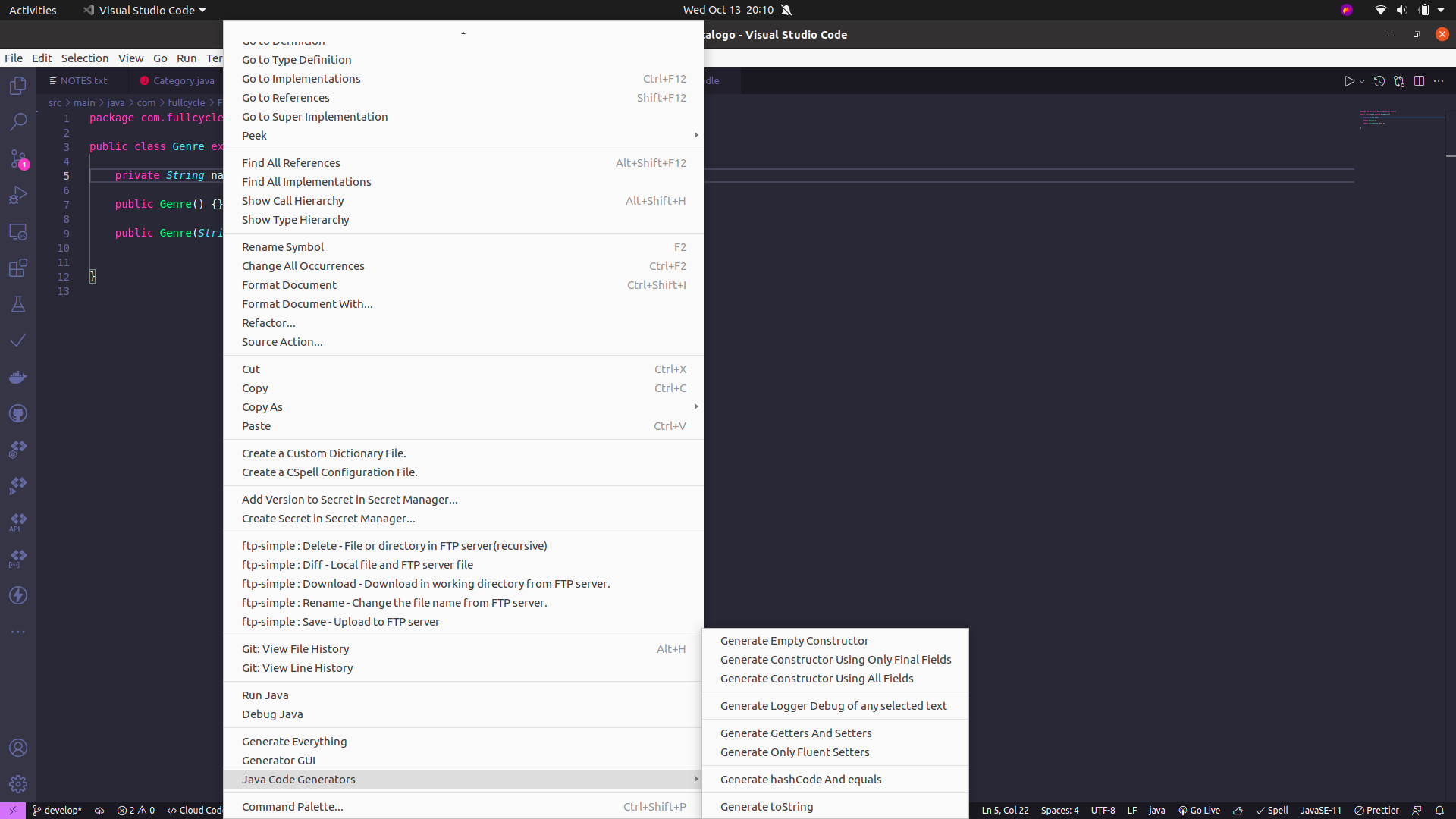Open the Docker view icon
Image resolution: width=1456 pixels, height=819 pixels.
click(x=18, y=377)
